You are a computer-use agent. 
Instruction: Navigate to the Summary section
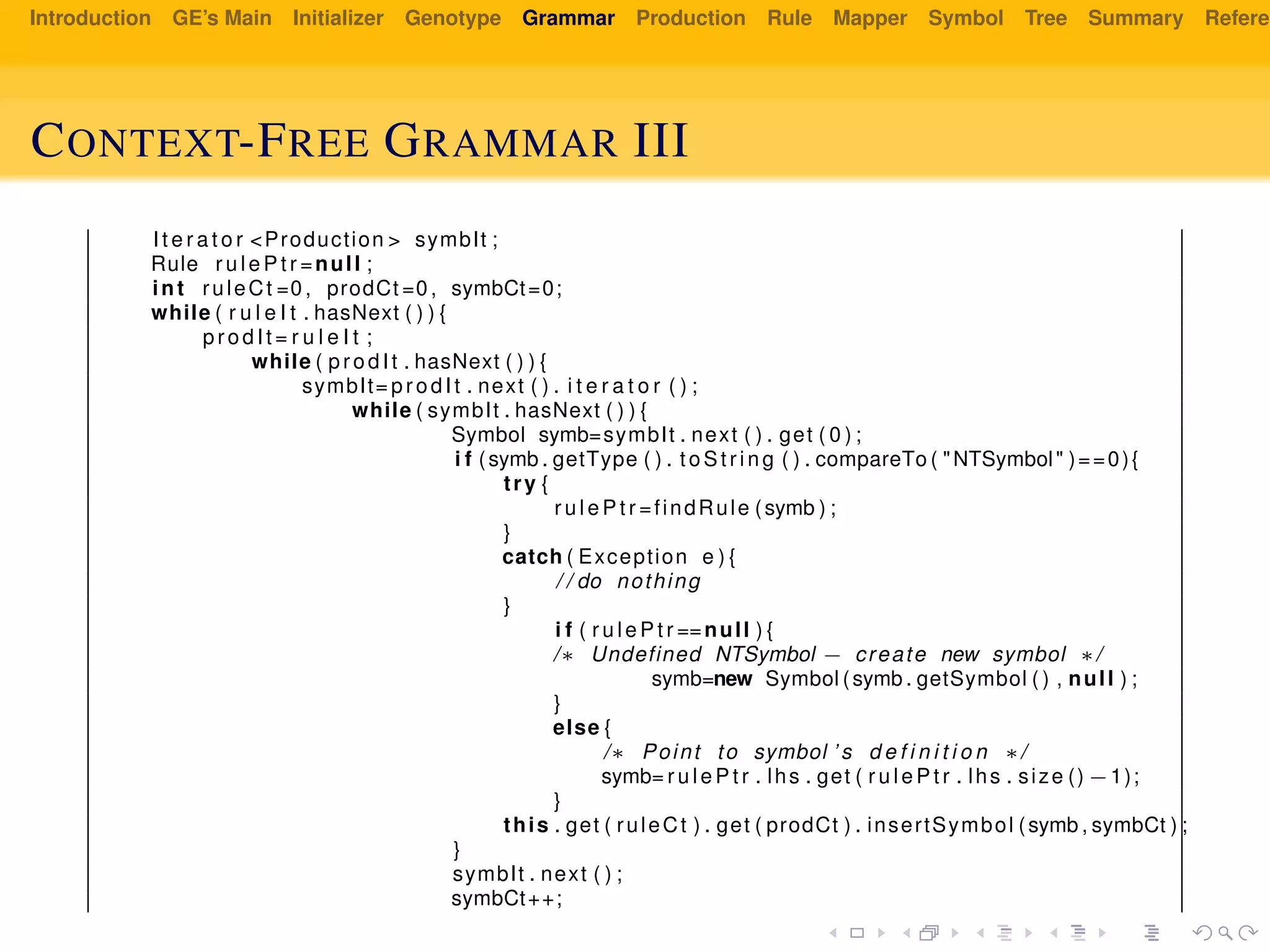pos(1135,18)
